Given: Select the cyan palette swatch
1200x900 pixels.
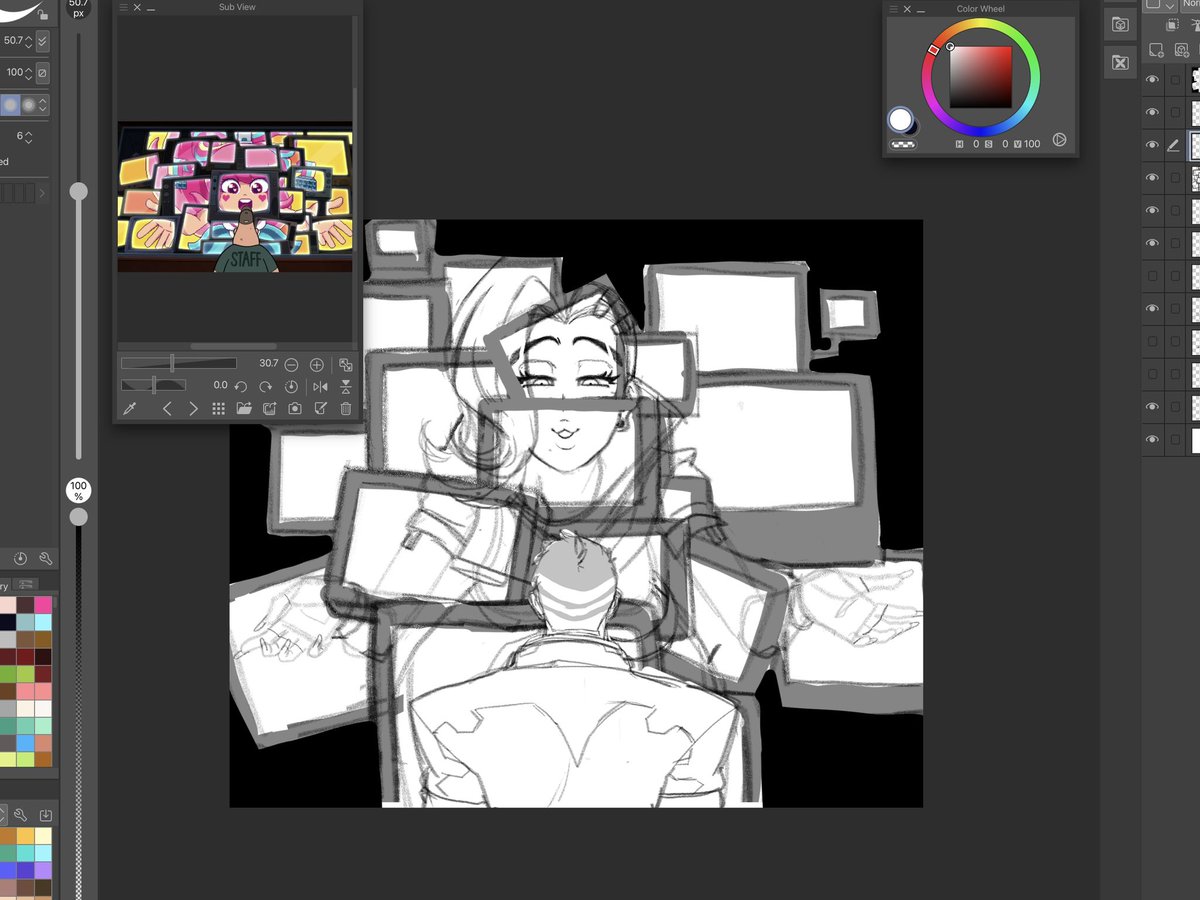Looking at the screenshot, I should coord(43,620).
